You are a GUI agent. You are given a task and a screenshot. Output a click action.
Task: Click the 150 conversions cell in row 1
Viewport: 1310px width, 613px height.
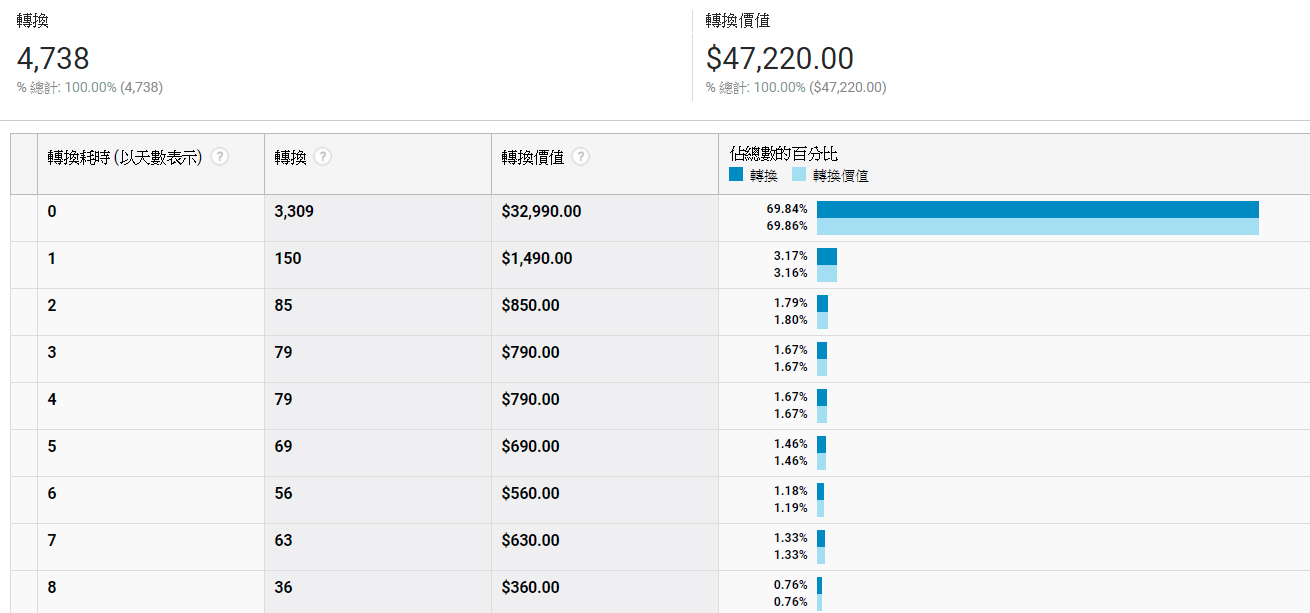[288, 259]
